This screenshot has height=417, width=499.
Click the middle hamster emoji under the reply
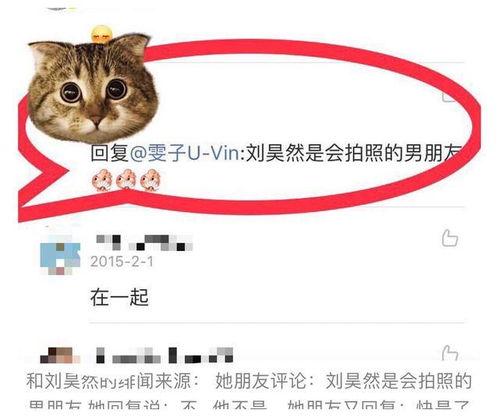click(x=127, y=179)
